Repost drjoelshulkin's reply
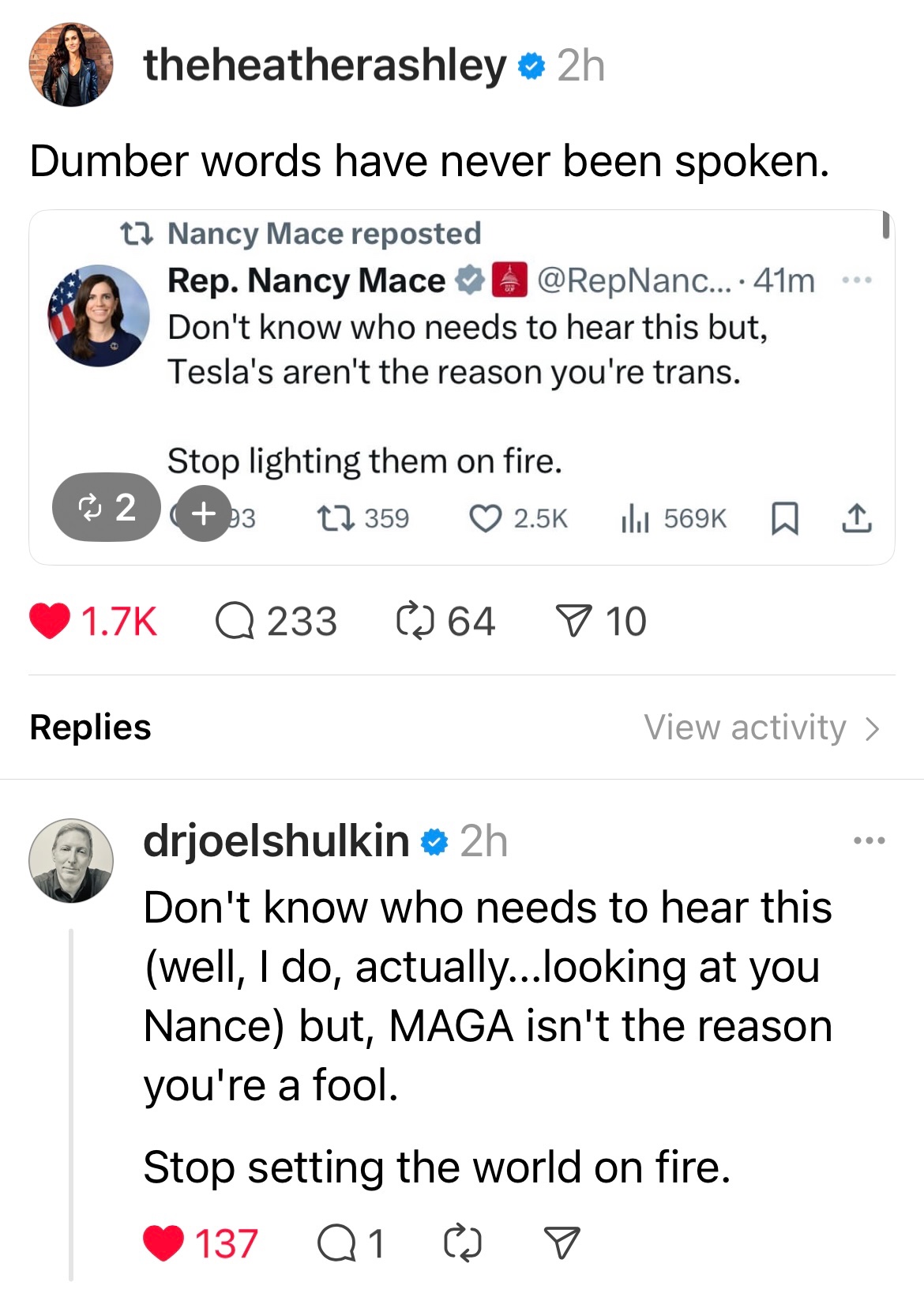This screenshot has height=1297, width=924. 462,1242
